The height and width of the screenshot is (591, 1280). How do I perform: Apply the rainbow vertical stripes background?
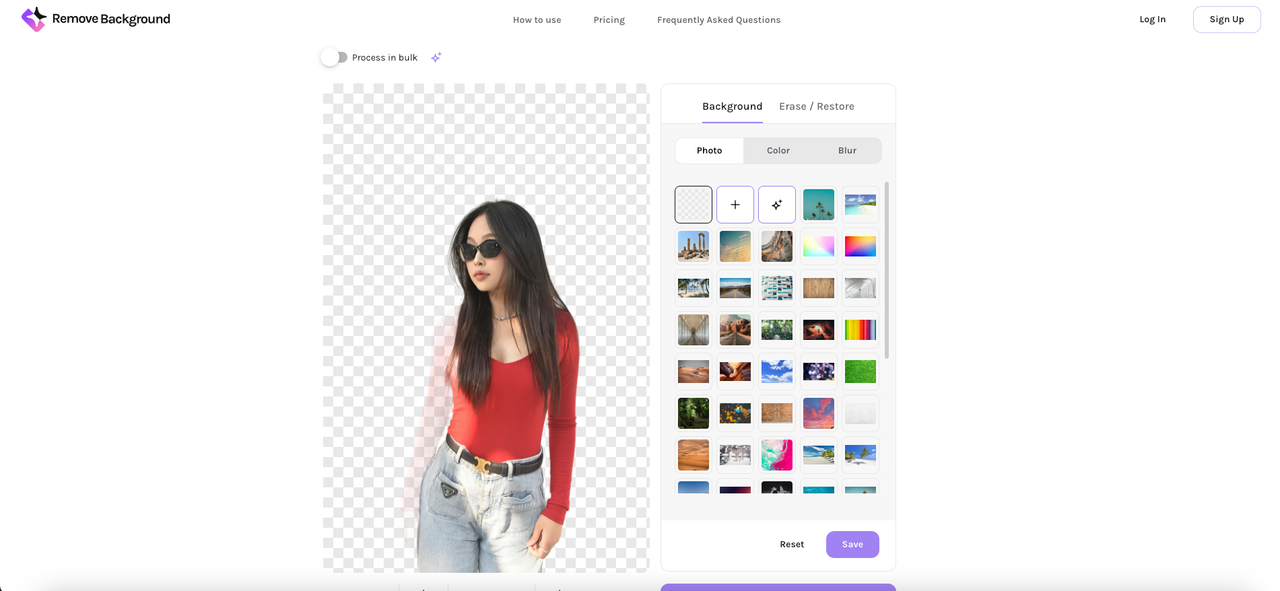(860, 329)
